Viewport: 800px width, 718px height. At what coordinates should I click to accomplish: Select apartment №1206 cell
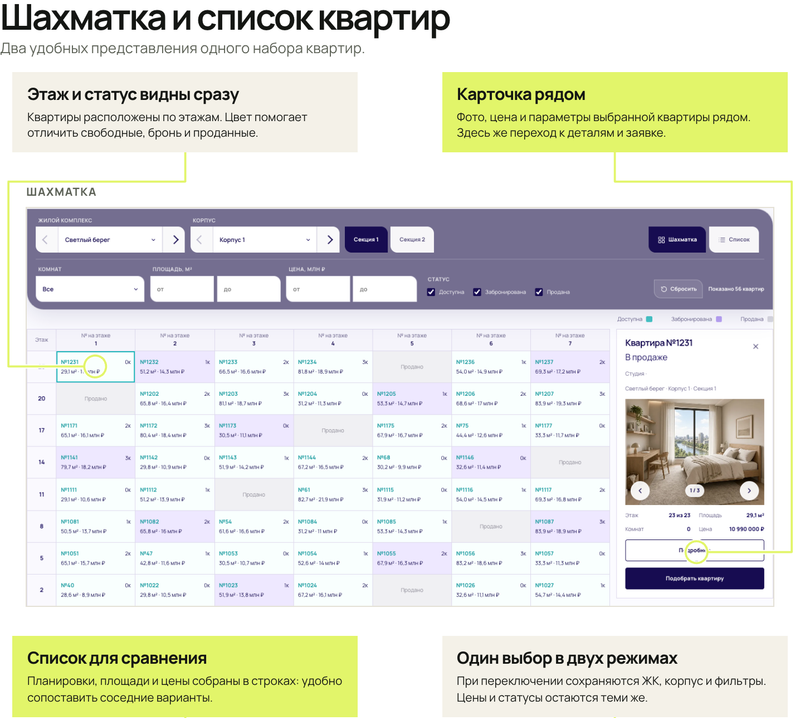coord(491,399)
